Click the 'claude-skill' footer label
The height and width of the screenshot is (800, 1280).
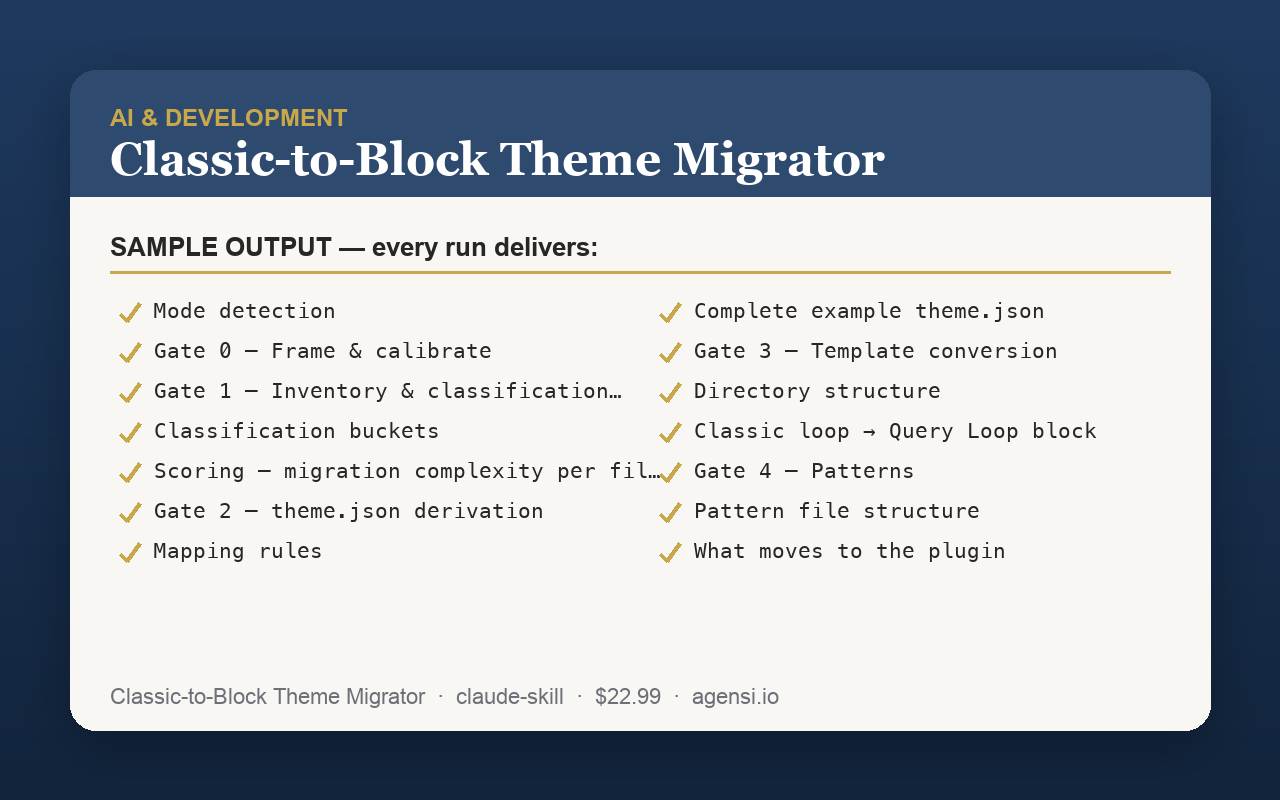click(x=510, y=697)
